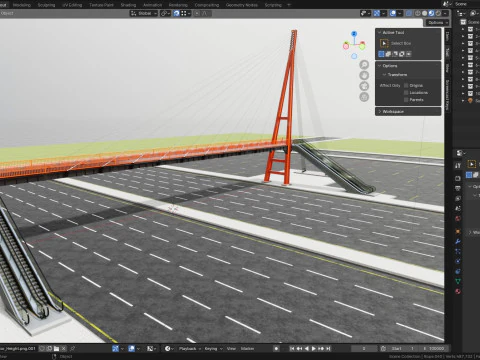This screenshot has height=360, width=480.
Task: Click the Start frame field in timeline
Action: click(404, 349)
